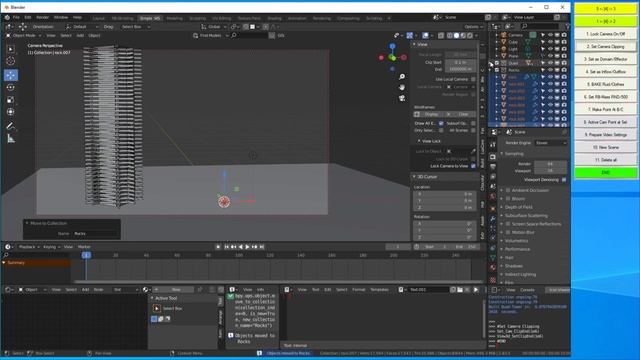Toggle the Draw All Edges checkbox
The image size is (640, 360).
point(441,123)
